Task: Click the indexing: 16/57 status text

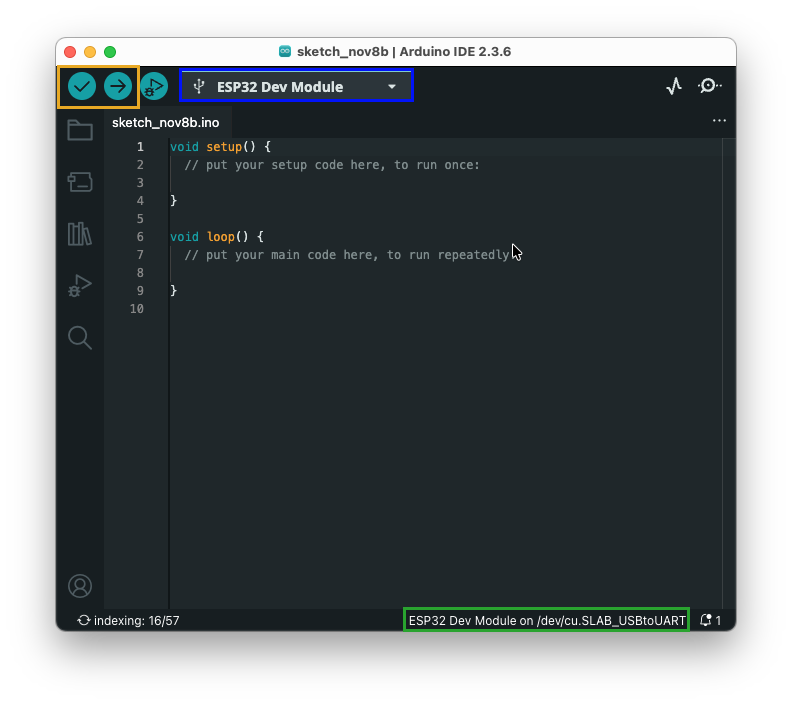Action: click(x=136, y=621)
